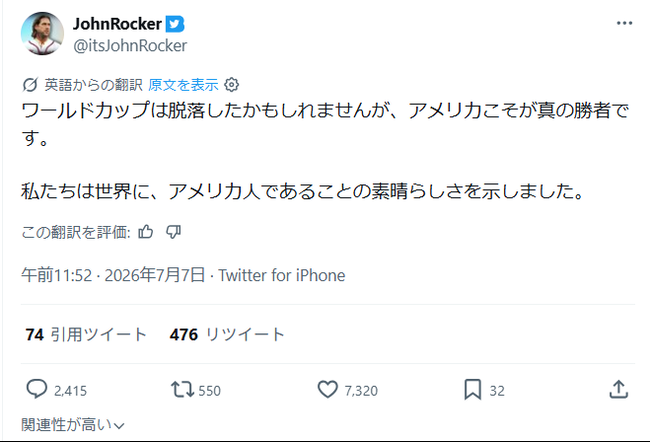Click the retweet arrows icon

click(182, 390)
